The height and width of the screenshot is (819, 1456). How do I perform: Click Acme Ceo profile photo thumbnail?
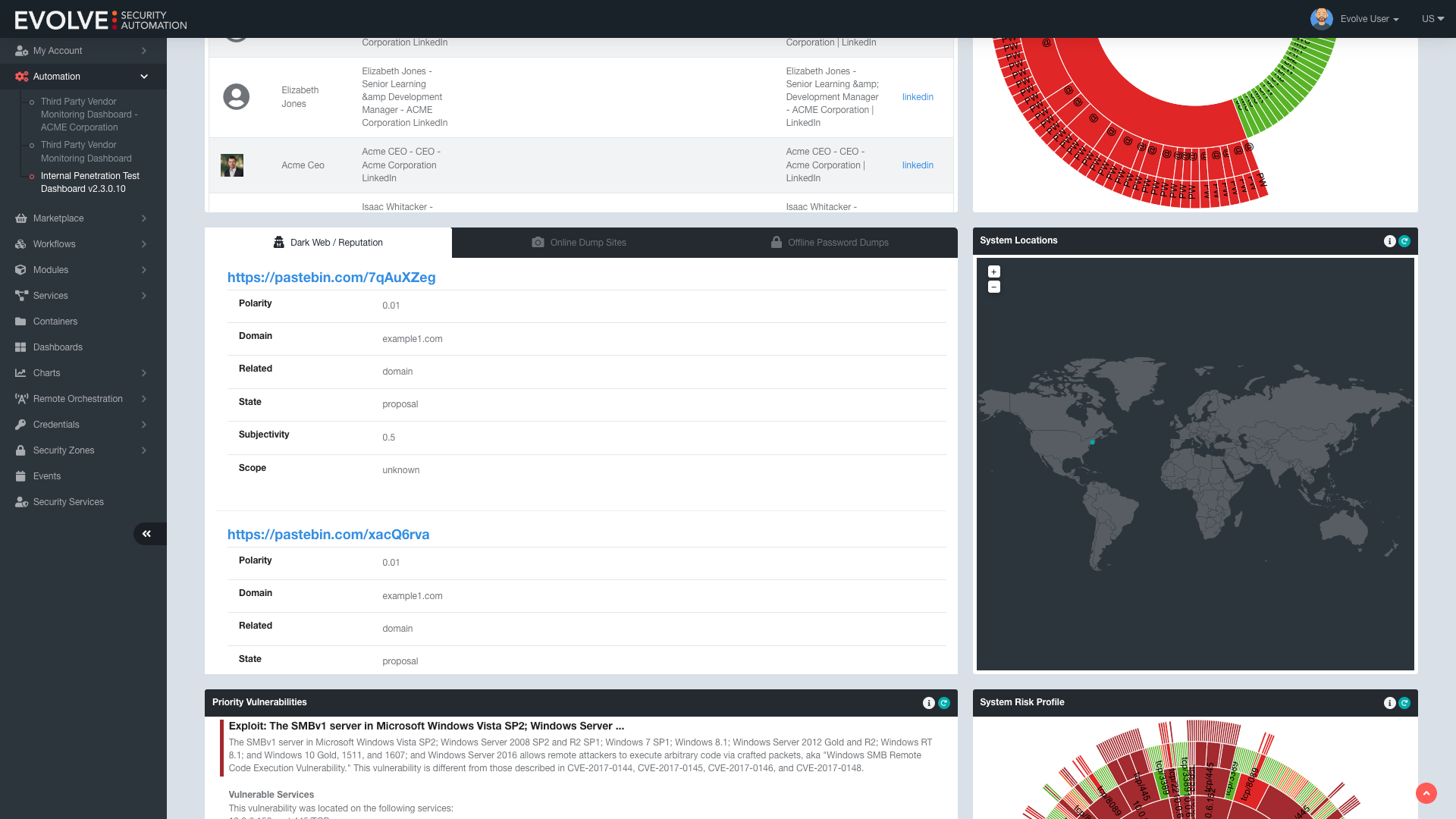click(x=232, y=165)
